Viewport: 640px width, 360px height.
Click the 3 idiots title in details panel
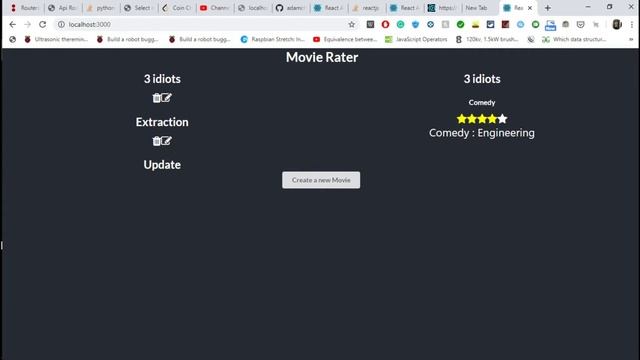[482, 79]
